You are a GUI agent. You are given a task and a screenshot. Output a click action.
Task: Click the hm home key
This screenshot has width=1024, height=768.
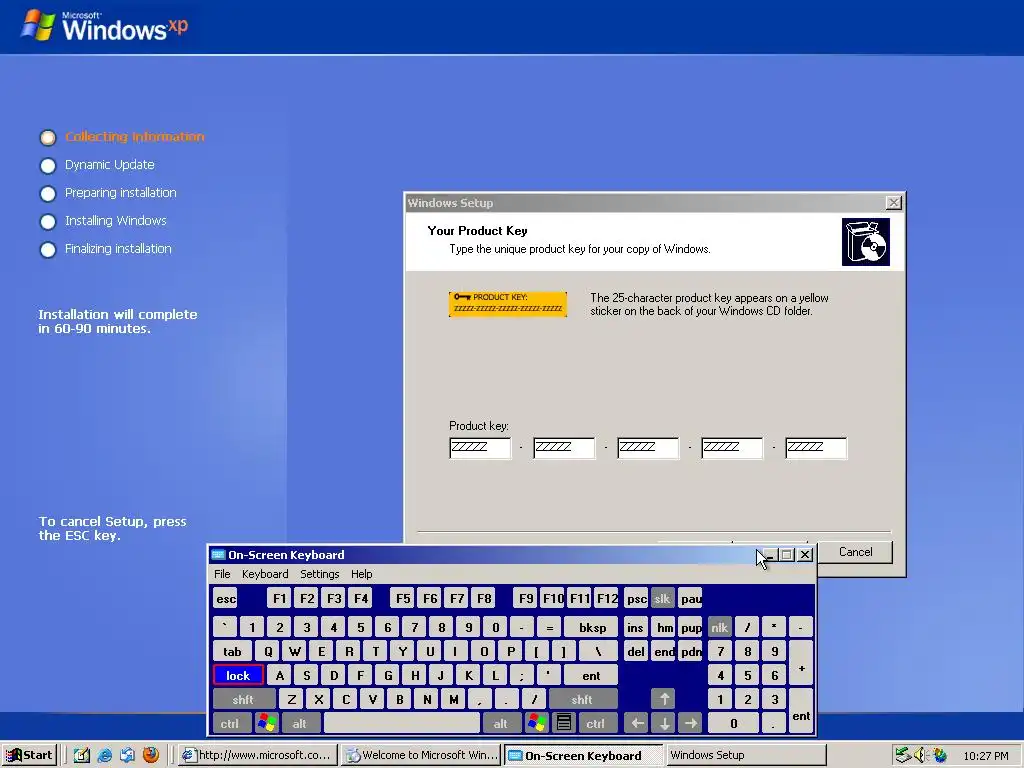pos(664,628)
